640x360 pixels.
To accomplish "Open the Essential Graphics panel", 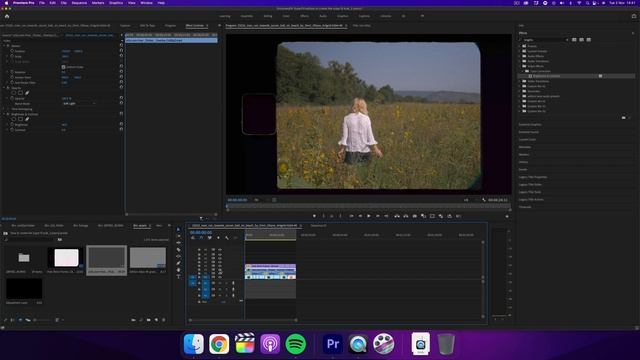I will point(530,124).
